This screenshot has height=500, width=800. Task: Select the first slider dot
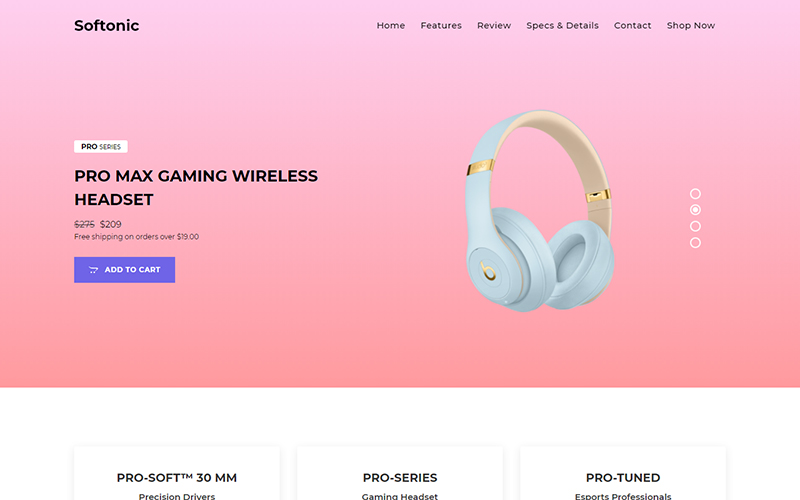point(695,193)
